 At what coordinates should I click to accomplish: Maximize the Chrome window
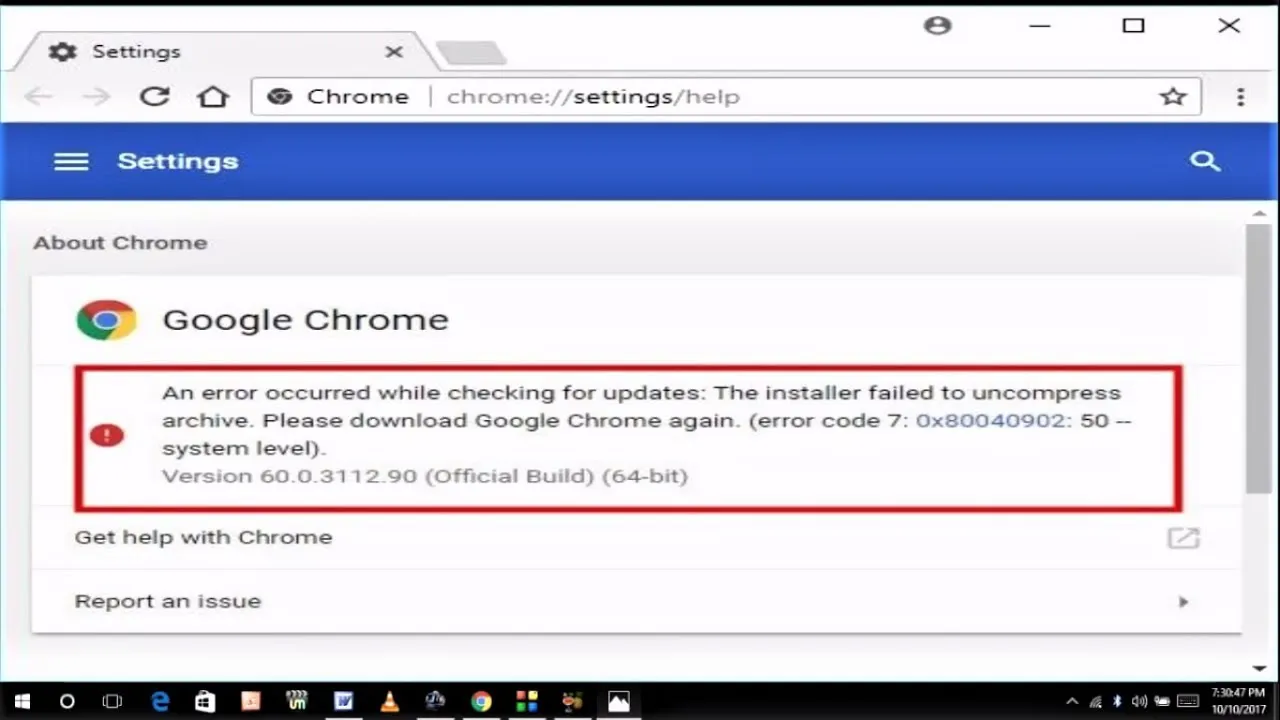(1133, 26)
